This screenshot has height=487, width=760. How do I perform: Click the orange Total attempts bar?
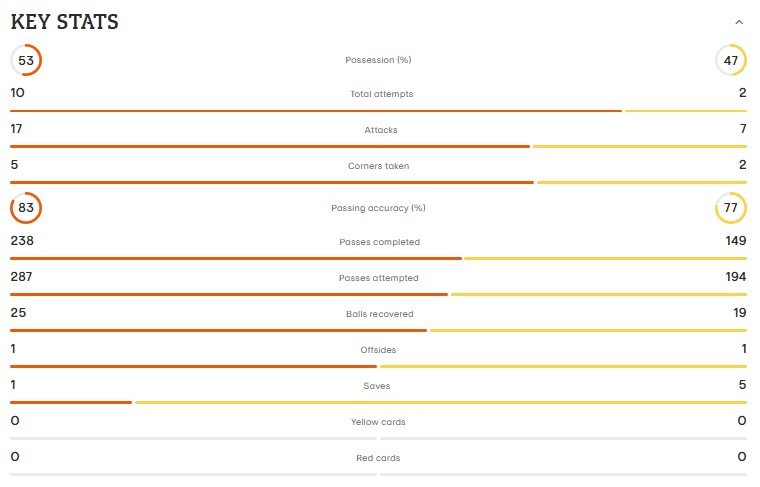(x=316, y=111)
